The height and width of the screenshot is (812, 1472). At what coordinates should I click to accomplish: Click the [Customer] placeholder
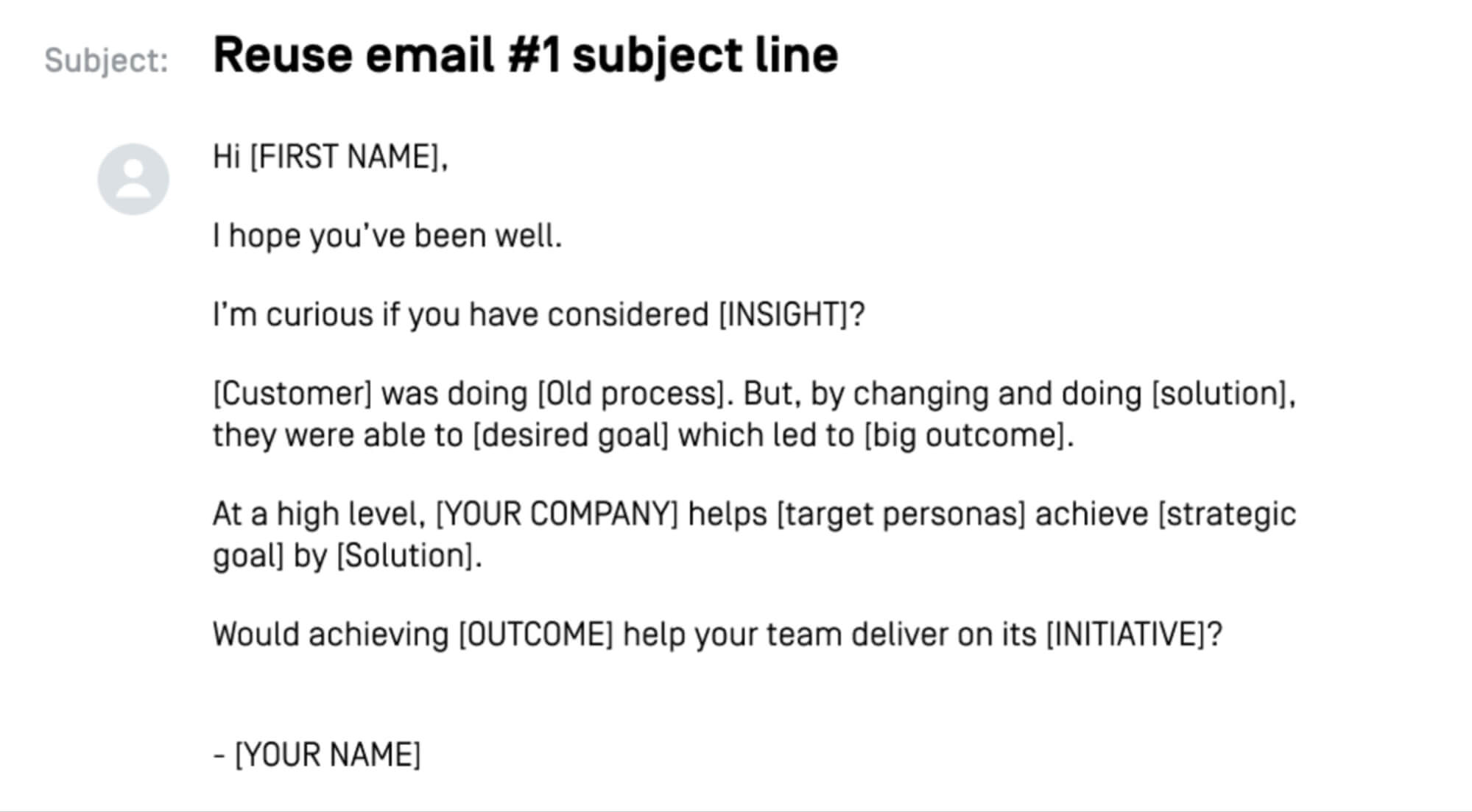[x=292, y=394]
